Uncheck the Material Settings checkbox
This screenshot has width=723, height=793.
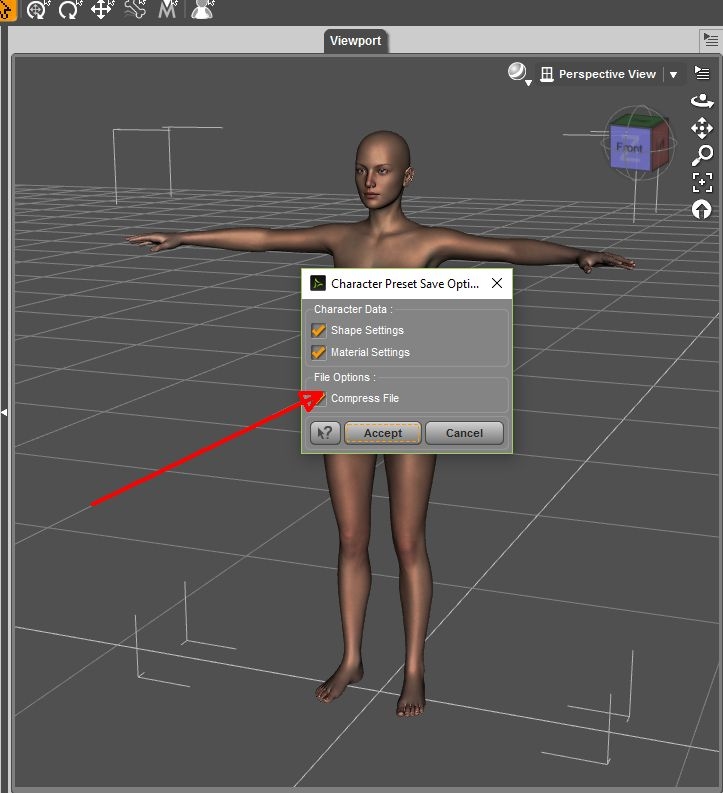pyautogui.click(x=319, y=352)
